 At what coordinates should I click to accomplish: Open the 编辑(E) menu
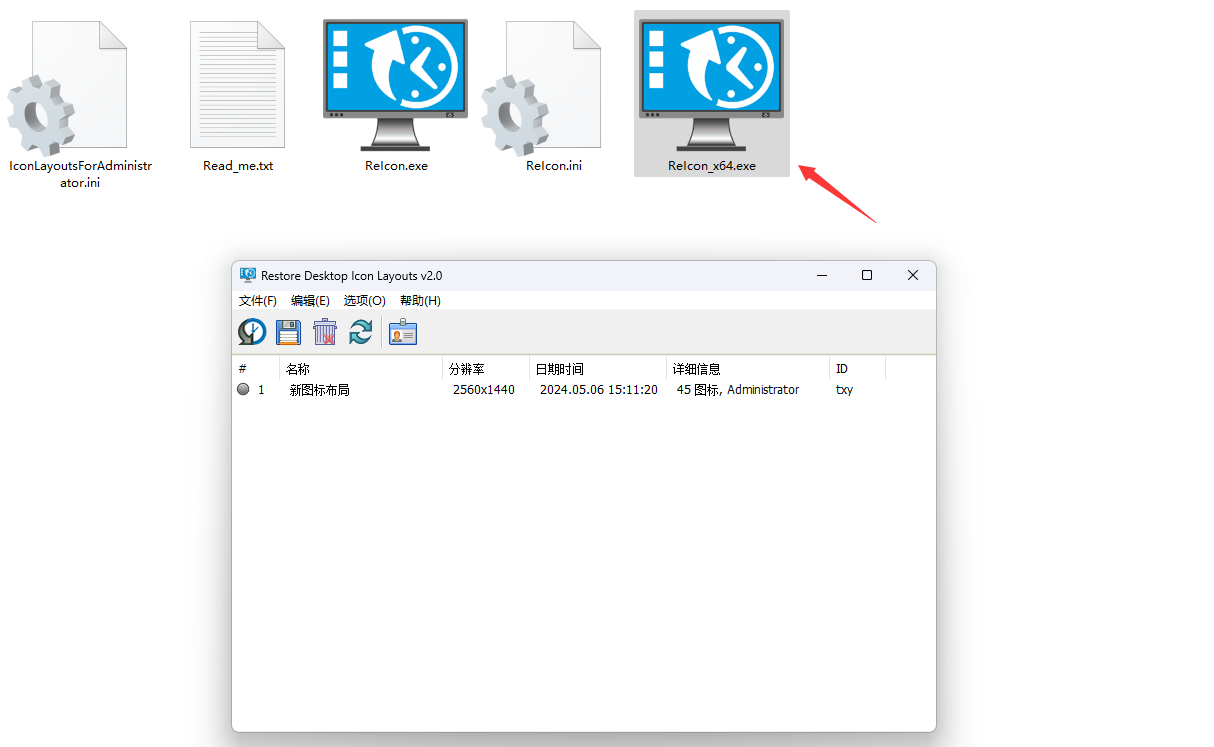(310, 300)
